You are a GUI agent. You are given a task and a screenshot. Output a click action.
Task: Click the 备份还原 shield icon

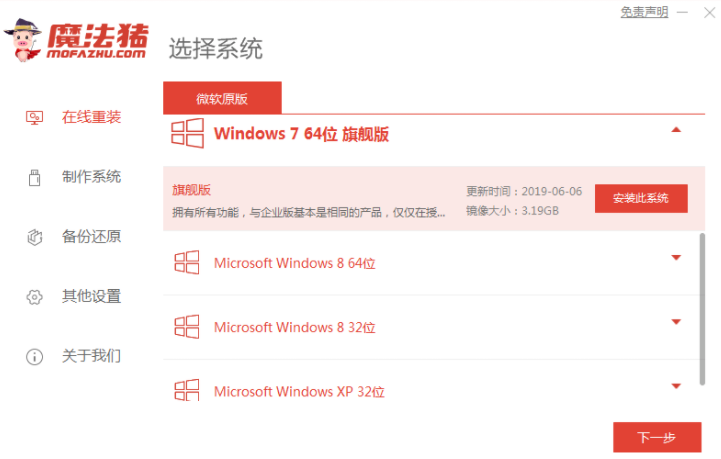point(34,237)
